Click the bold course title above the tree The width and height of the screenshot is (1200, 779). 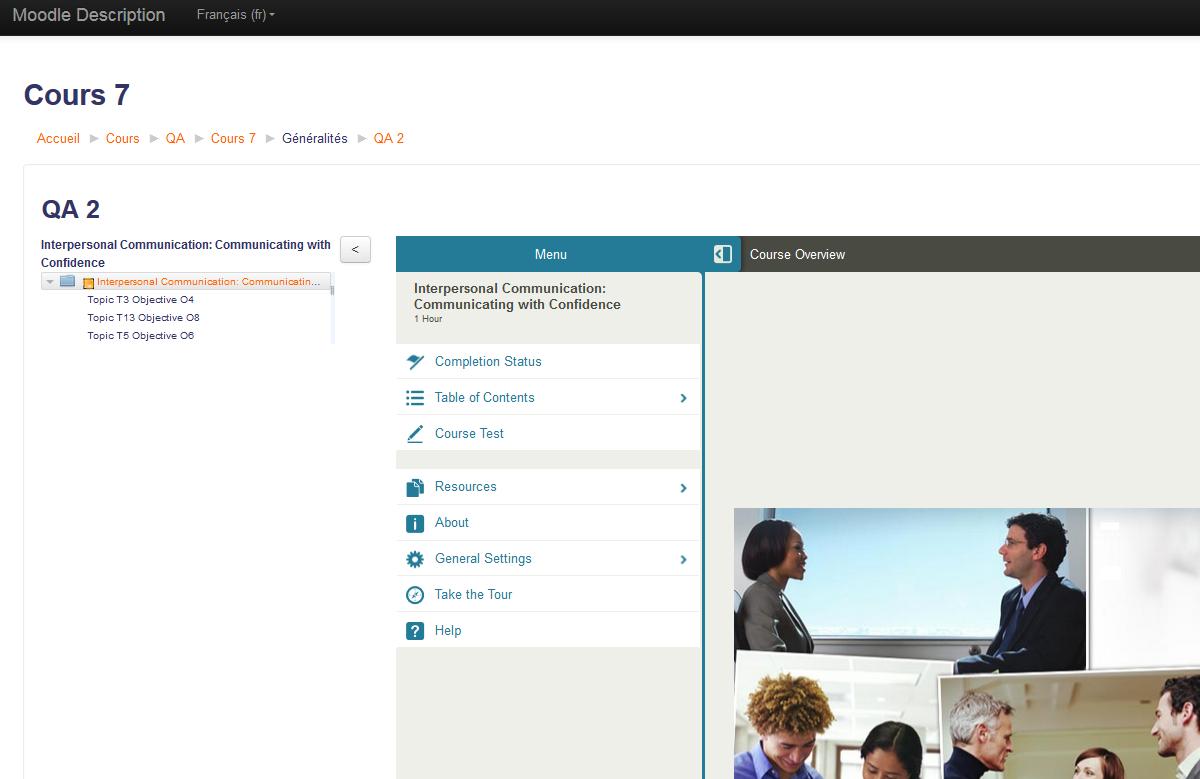tap(186, 253)
